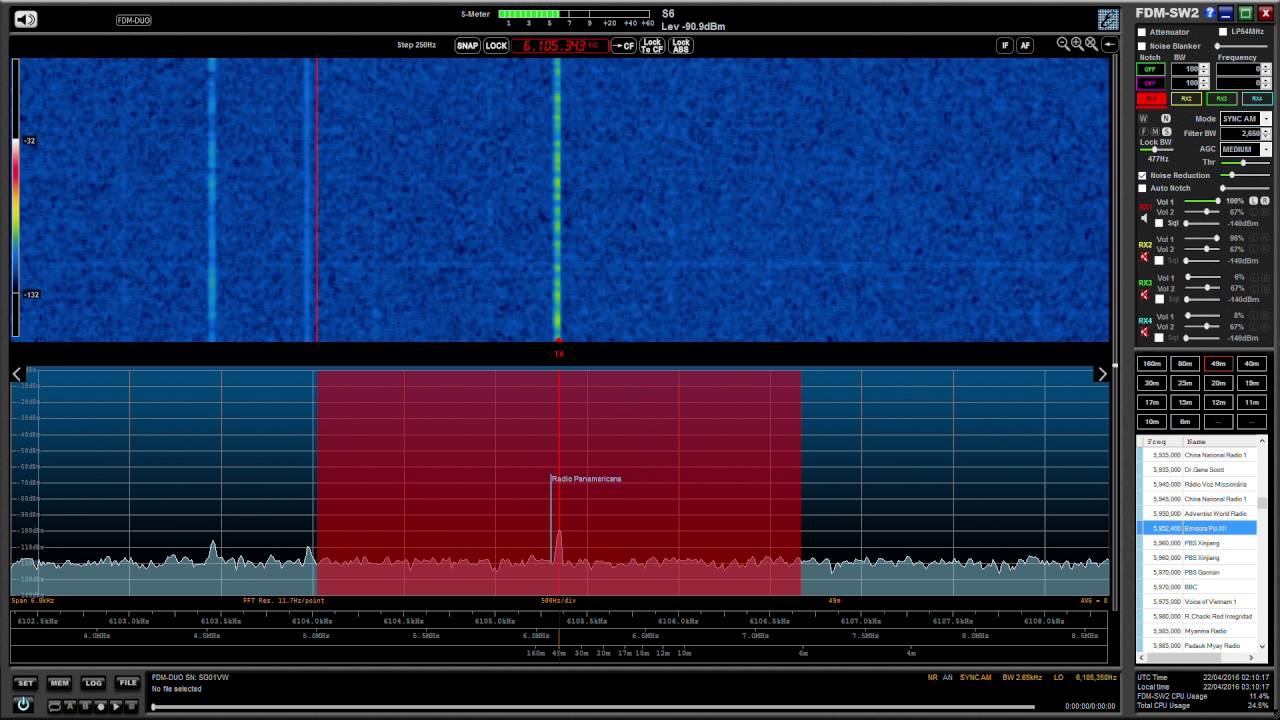Click the SNAP button
Viewport: 1280px width, 720px height.
pyautogui.click(x=467, y=45)
